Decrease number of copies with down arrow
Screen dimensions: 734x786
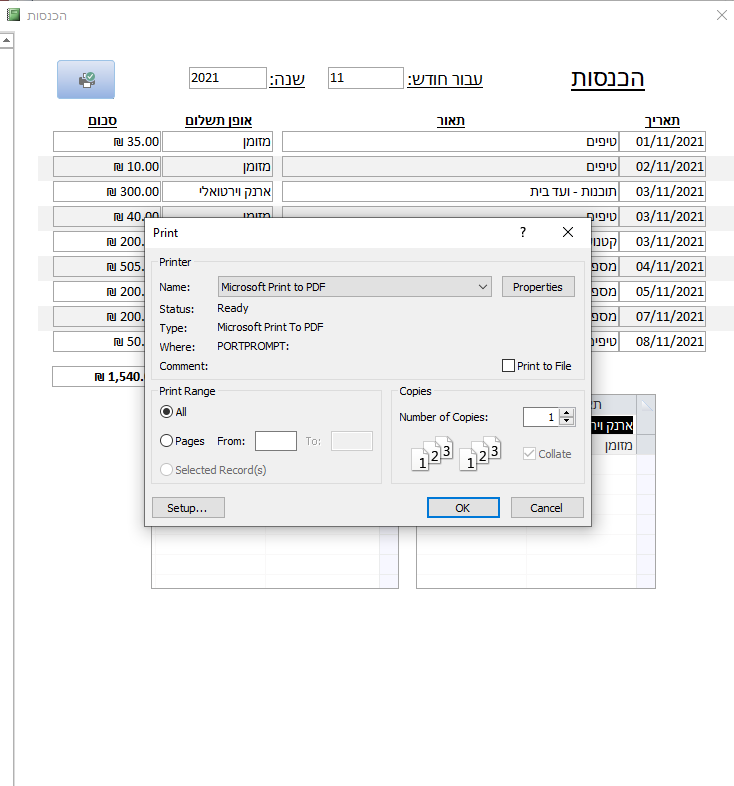567,421
